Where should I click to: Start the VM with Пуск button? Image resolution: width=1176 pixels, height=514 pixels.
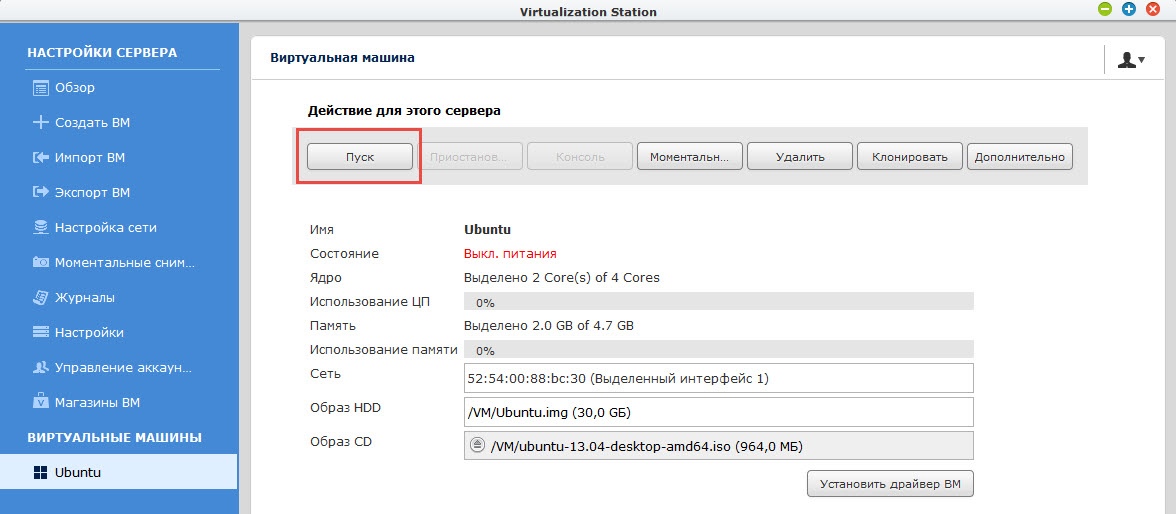point(360,157)
